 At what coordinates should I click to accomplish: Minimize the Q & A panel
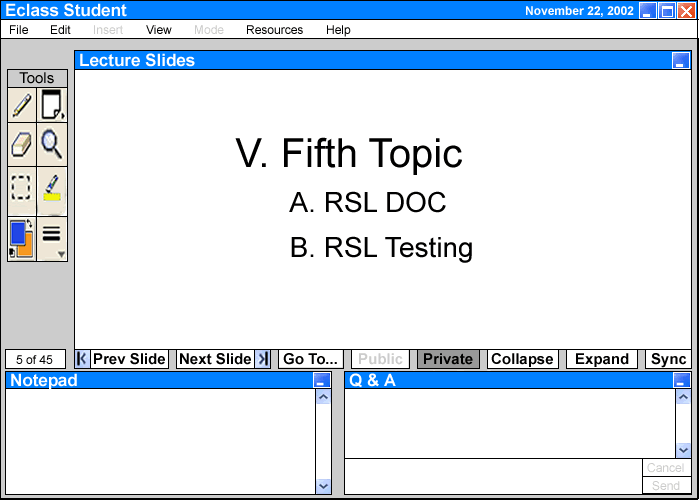coord(681,381)
